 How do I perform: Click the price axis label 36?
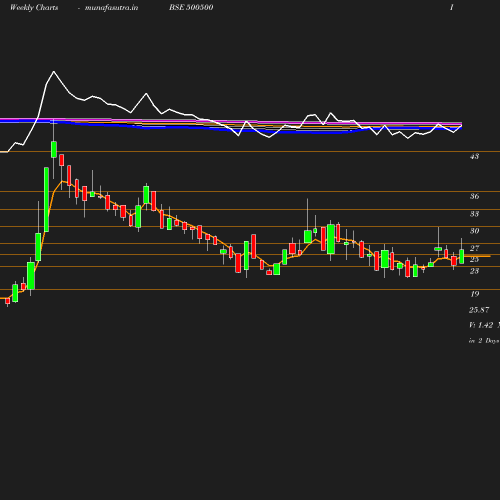(x=475, y=196)
